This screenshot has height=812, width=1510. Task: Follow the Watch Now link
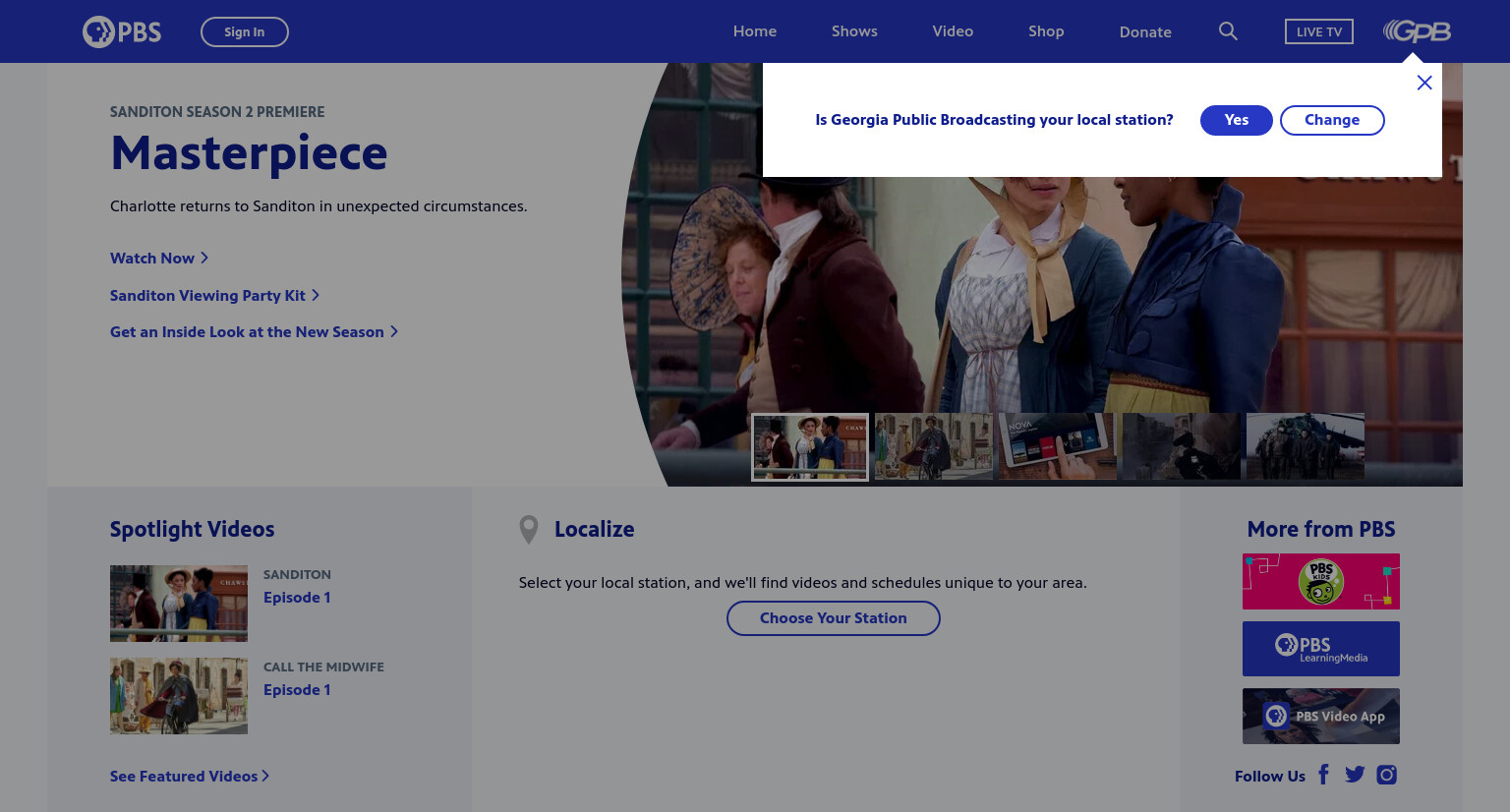click(159, 258)
